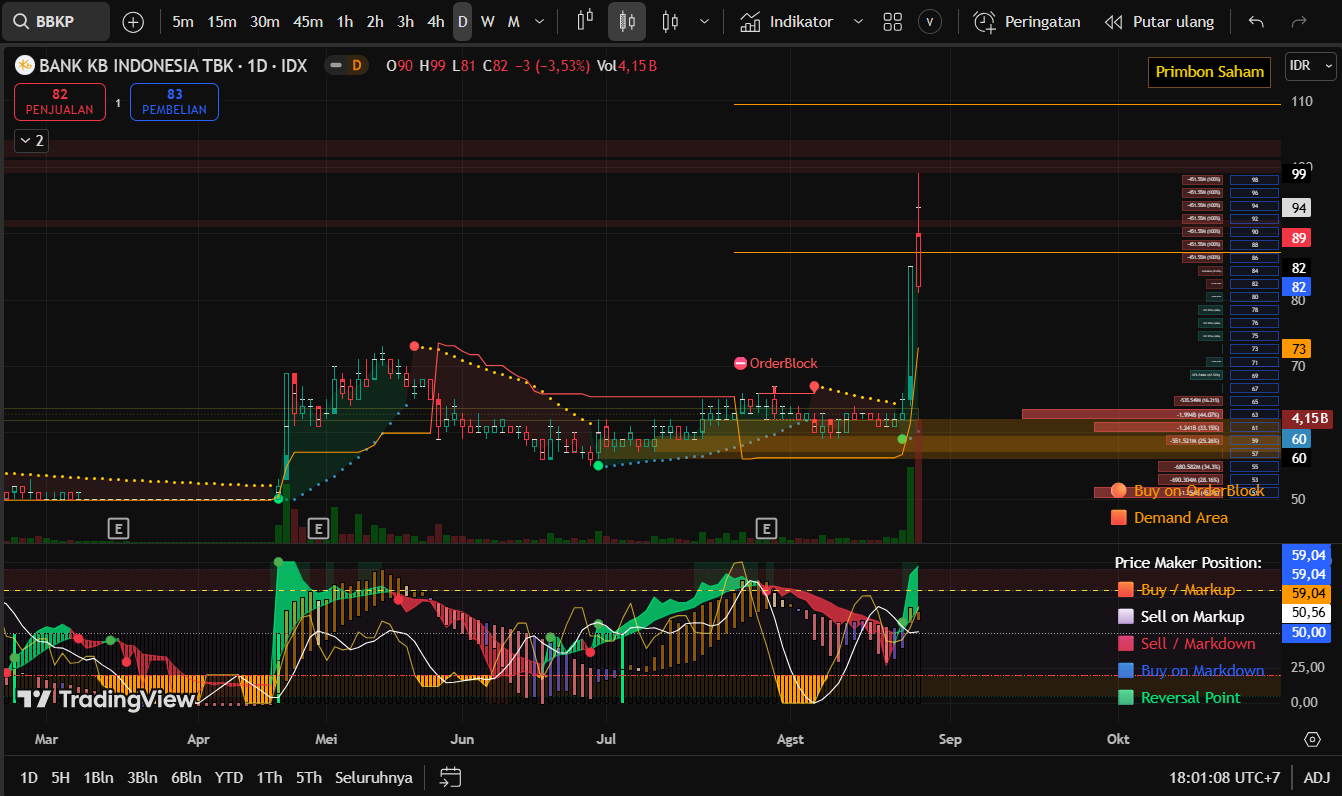Image resolution: width=1342 pixels, height=796 pixels.
Task: Switch to the weekly W timeframe
Action: 487,22
